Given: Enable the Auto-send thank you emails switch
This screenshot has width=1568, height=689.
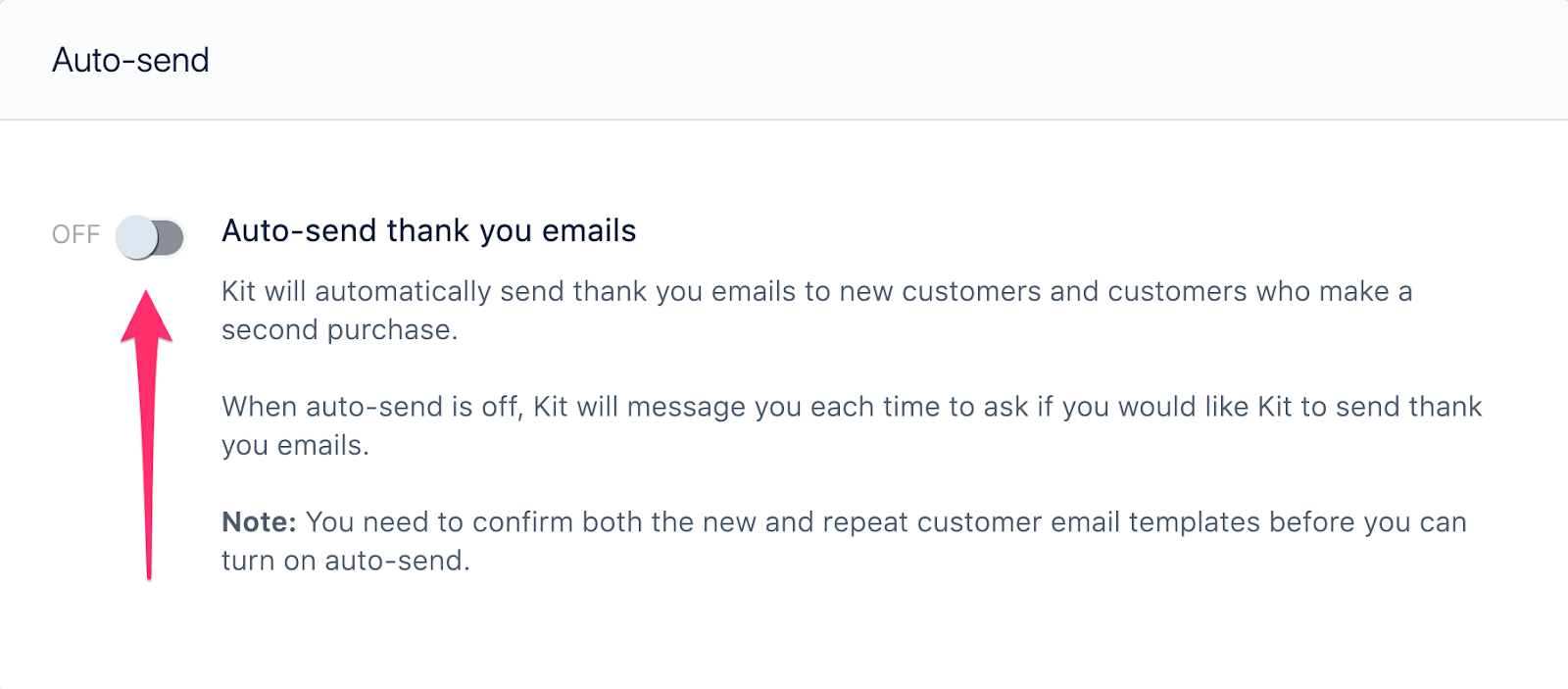Looking at the screenshot, I should coord(150,237).
